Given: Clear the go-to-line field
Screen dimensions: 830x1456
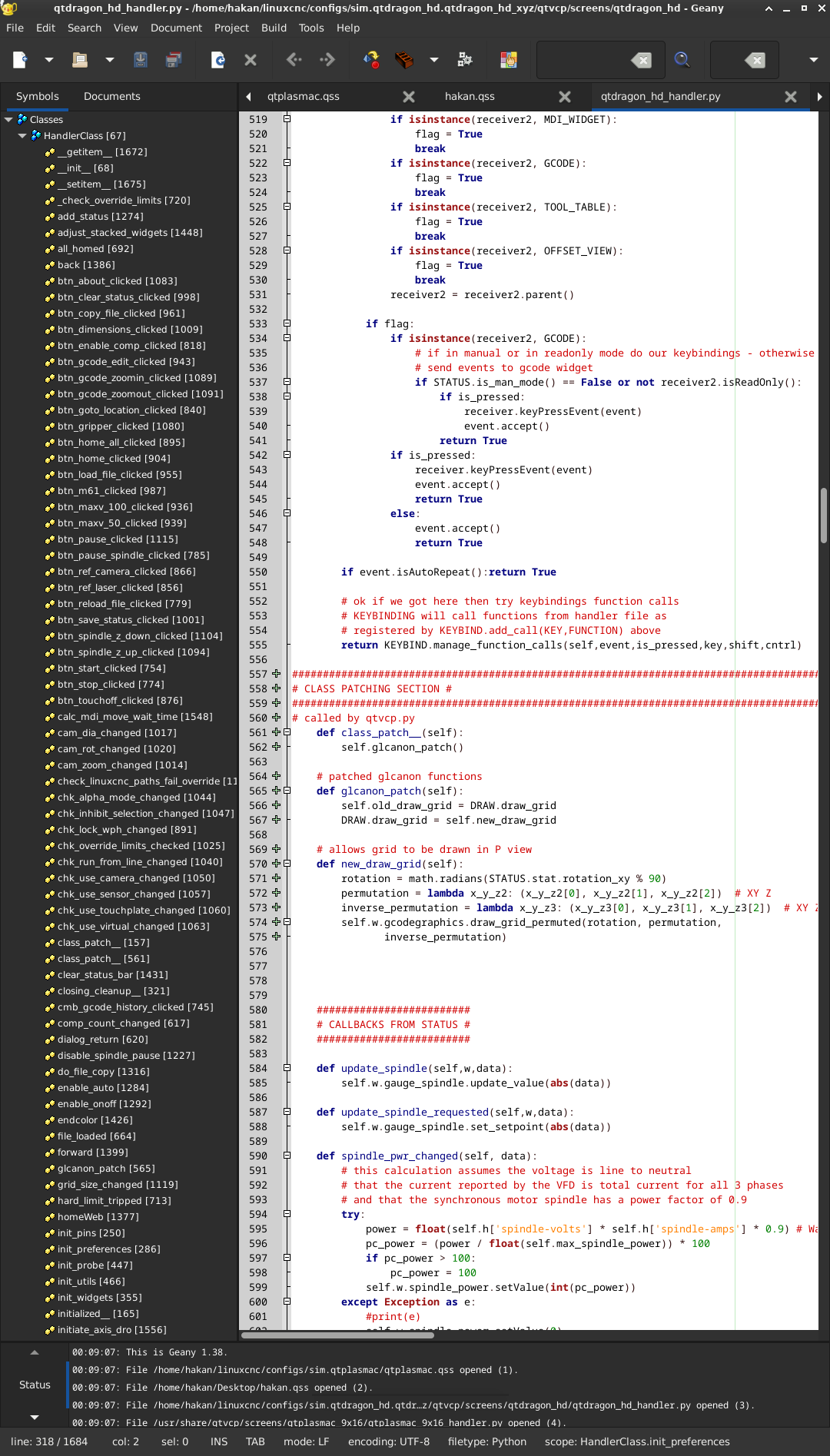Looking at the screenshot, I should pos(755,60).
